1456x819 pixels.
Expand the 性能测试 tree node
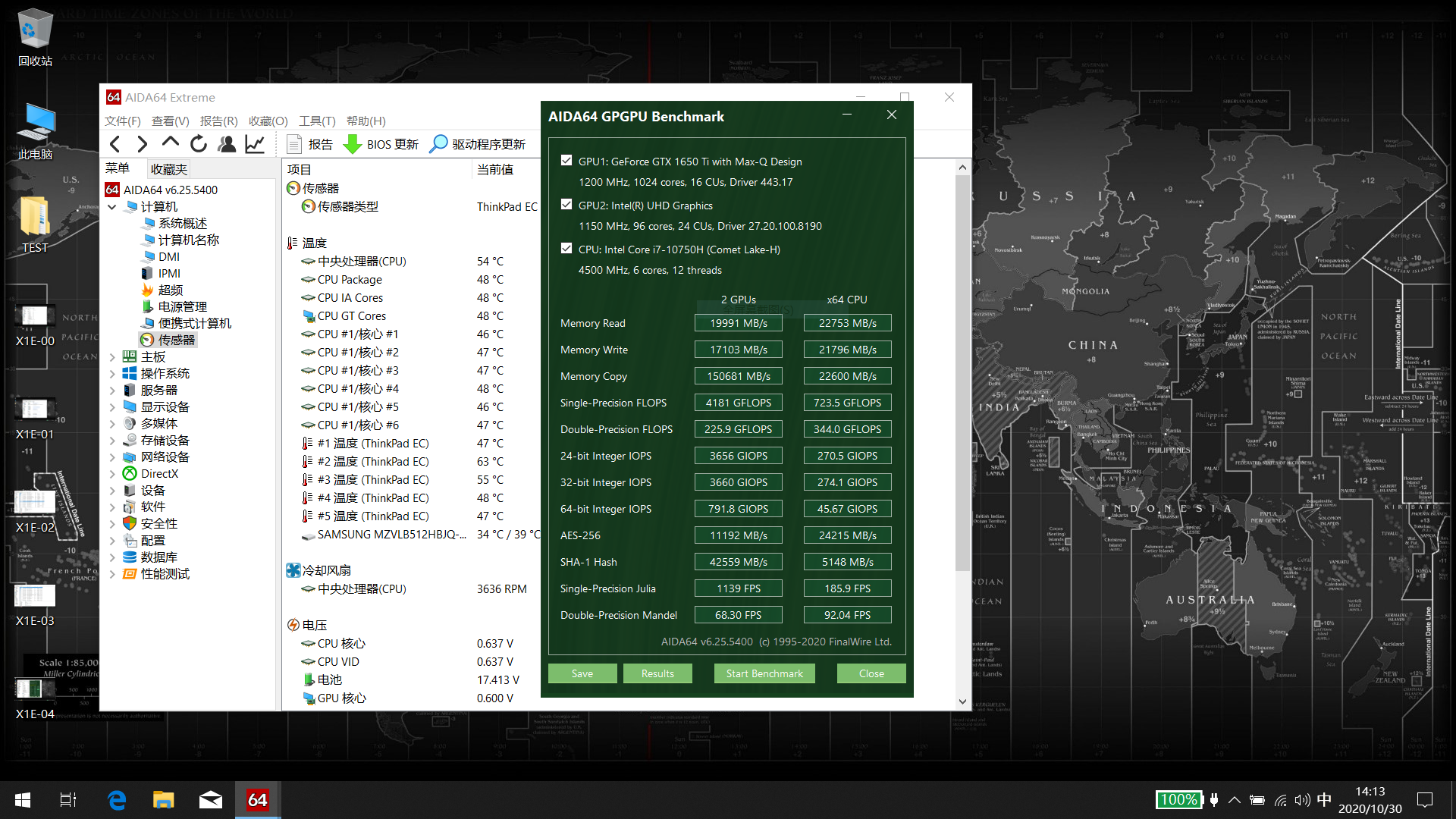click(x=112, y=574)
